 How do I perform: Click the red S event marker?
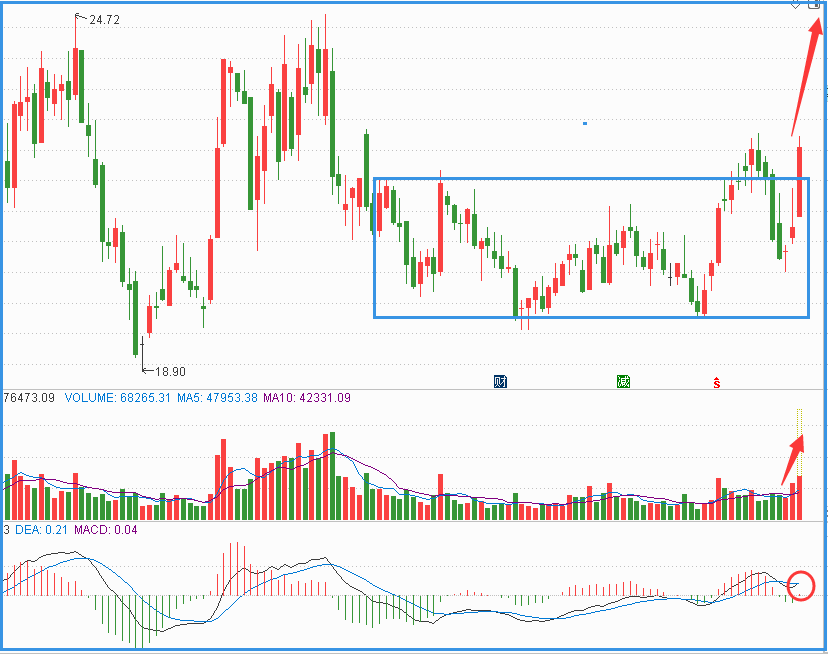(x=717, y=382)
